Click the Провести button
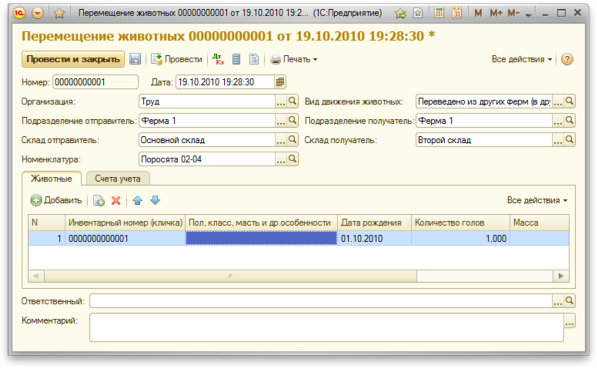597x368 pixels. 177,59
